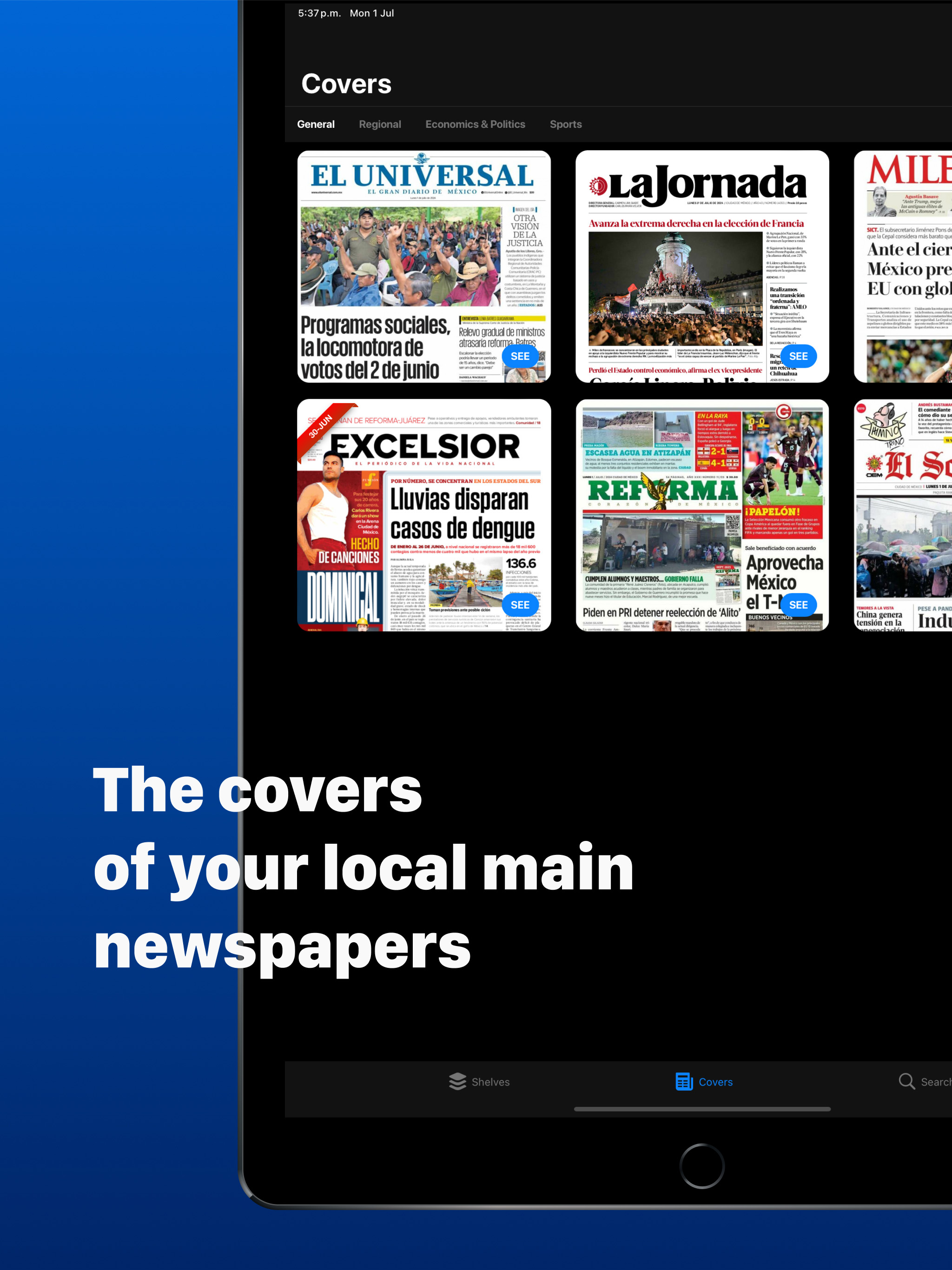
Task: Open La Jornada cover thumbnail
Action: click(702, 266)
